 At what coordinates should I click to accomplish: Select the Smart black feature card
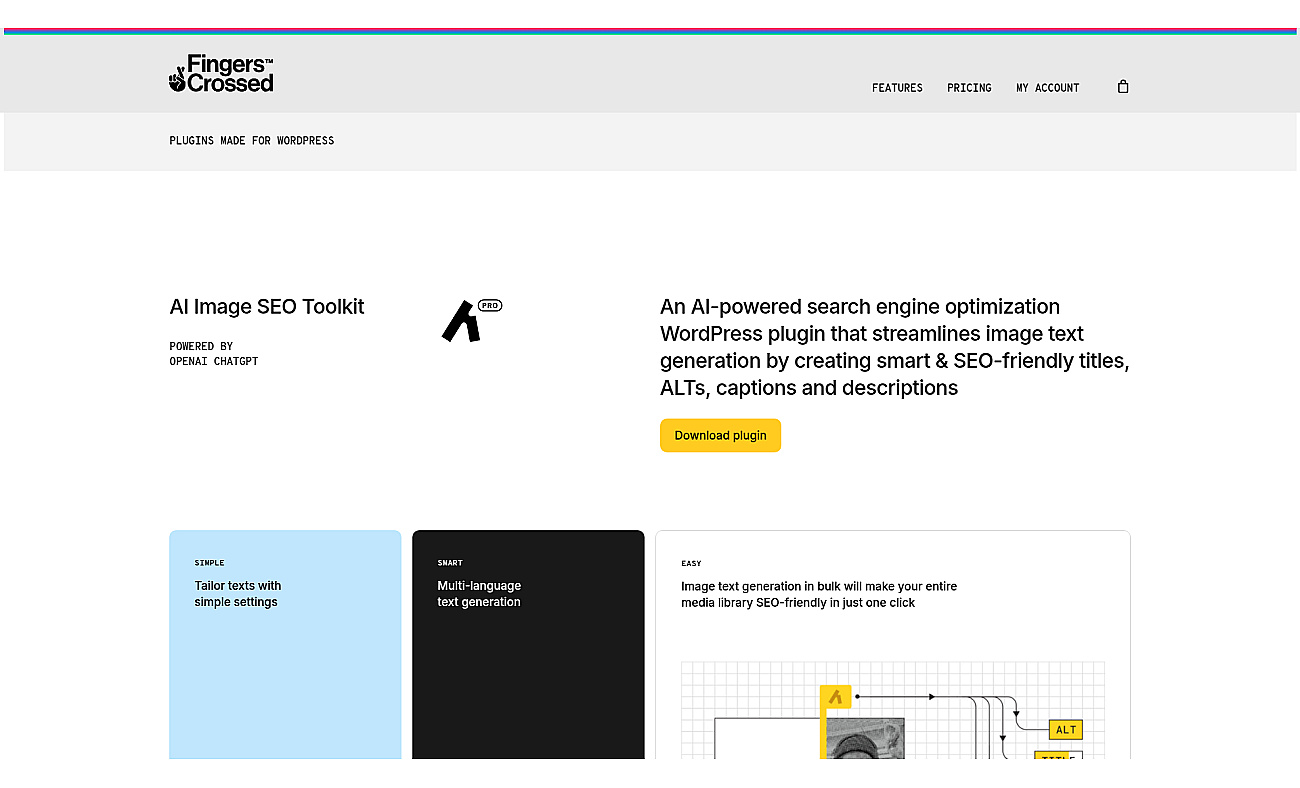(528, 644)
